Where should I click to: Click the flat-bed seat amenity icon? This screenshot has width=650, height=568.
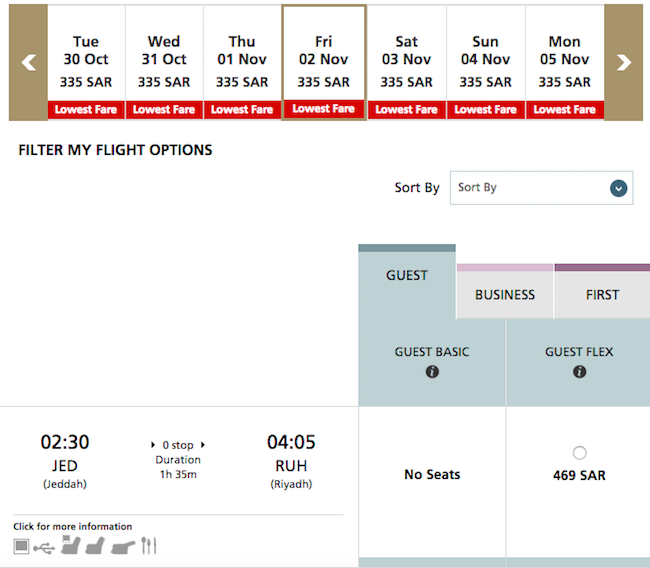point(123,547)
